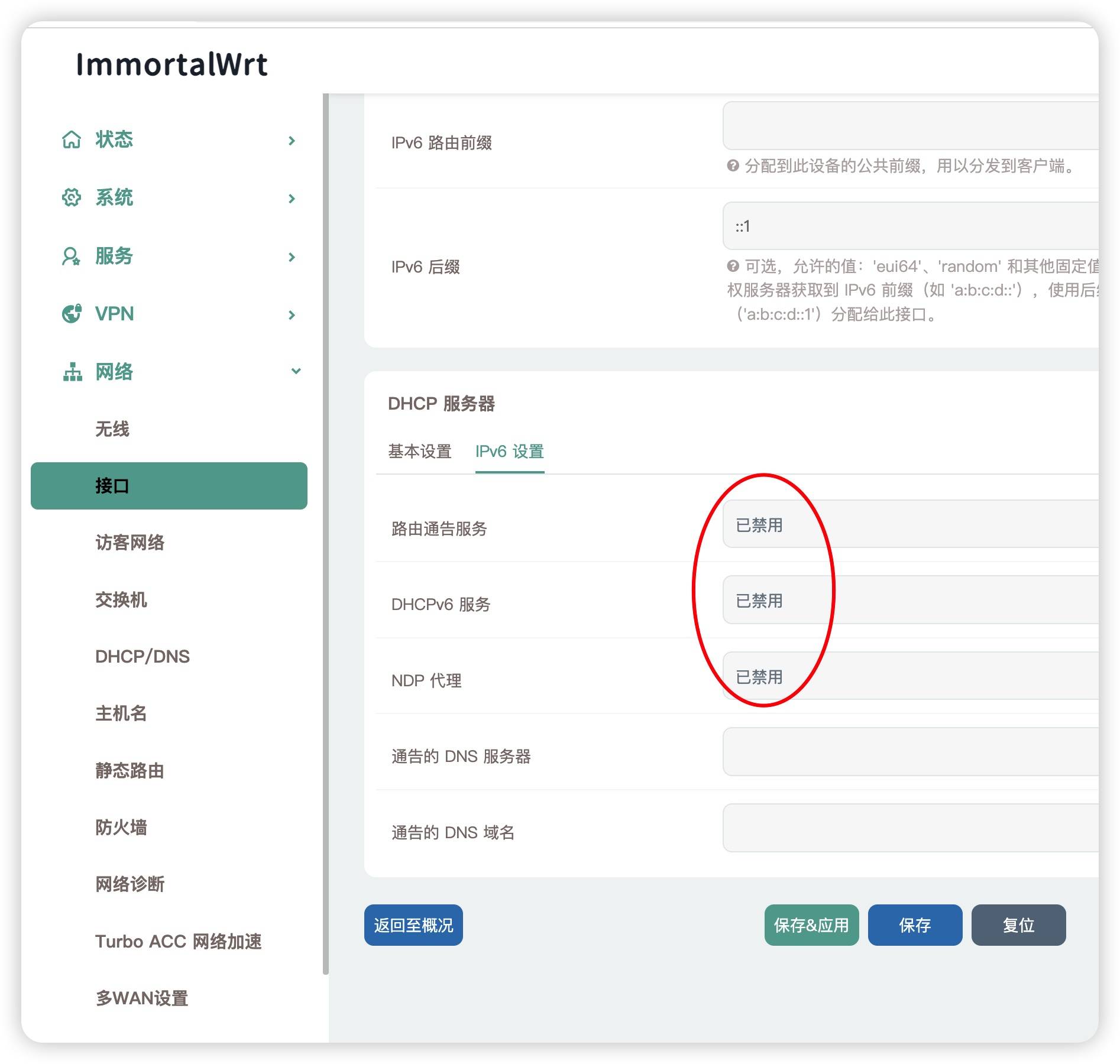Expand the 状态 submenu chevron
The height and width of the screenshot is (1064, 1120).
point(291,140)
